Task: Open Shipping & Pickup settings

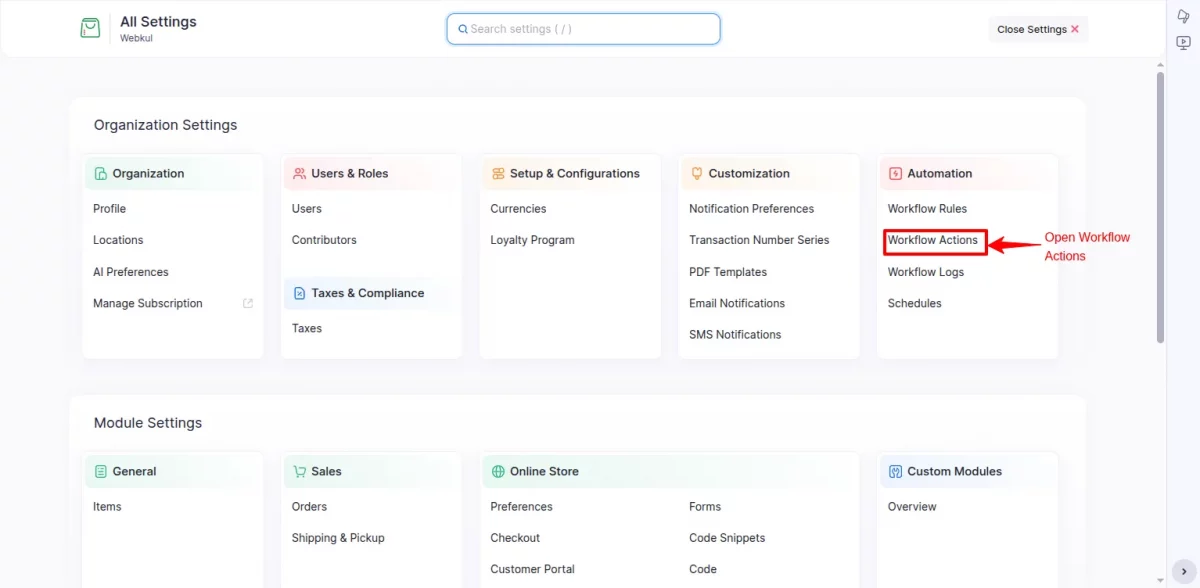Action: (x=338, y=538)
